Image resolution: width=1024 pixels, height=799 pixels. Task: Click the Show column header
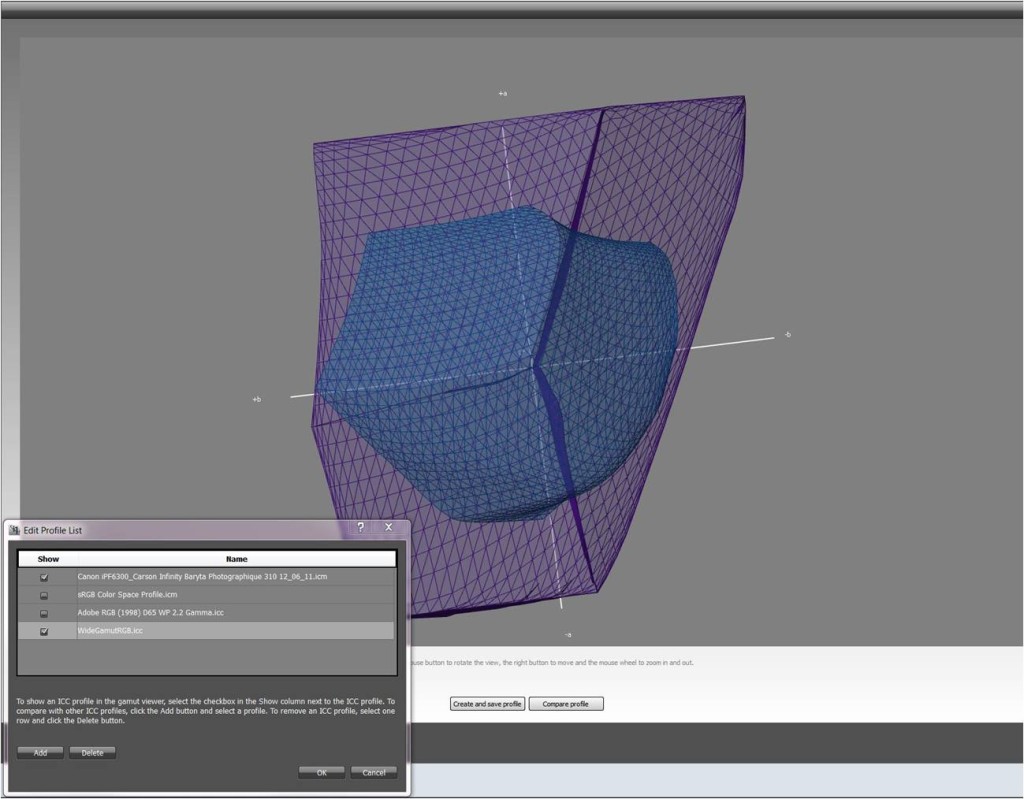click(48, 559)
